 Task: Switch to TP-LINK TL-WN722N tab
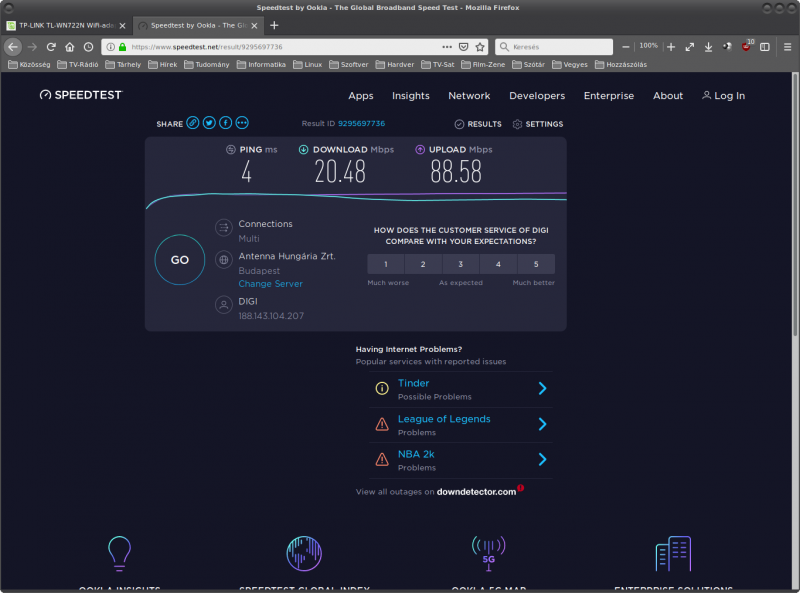(67, 26)
